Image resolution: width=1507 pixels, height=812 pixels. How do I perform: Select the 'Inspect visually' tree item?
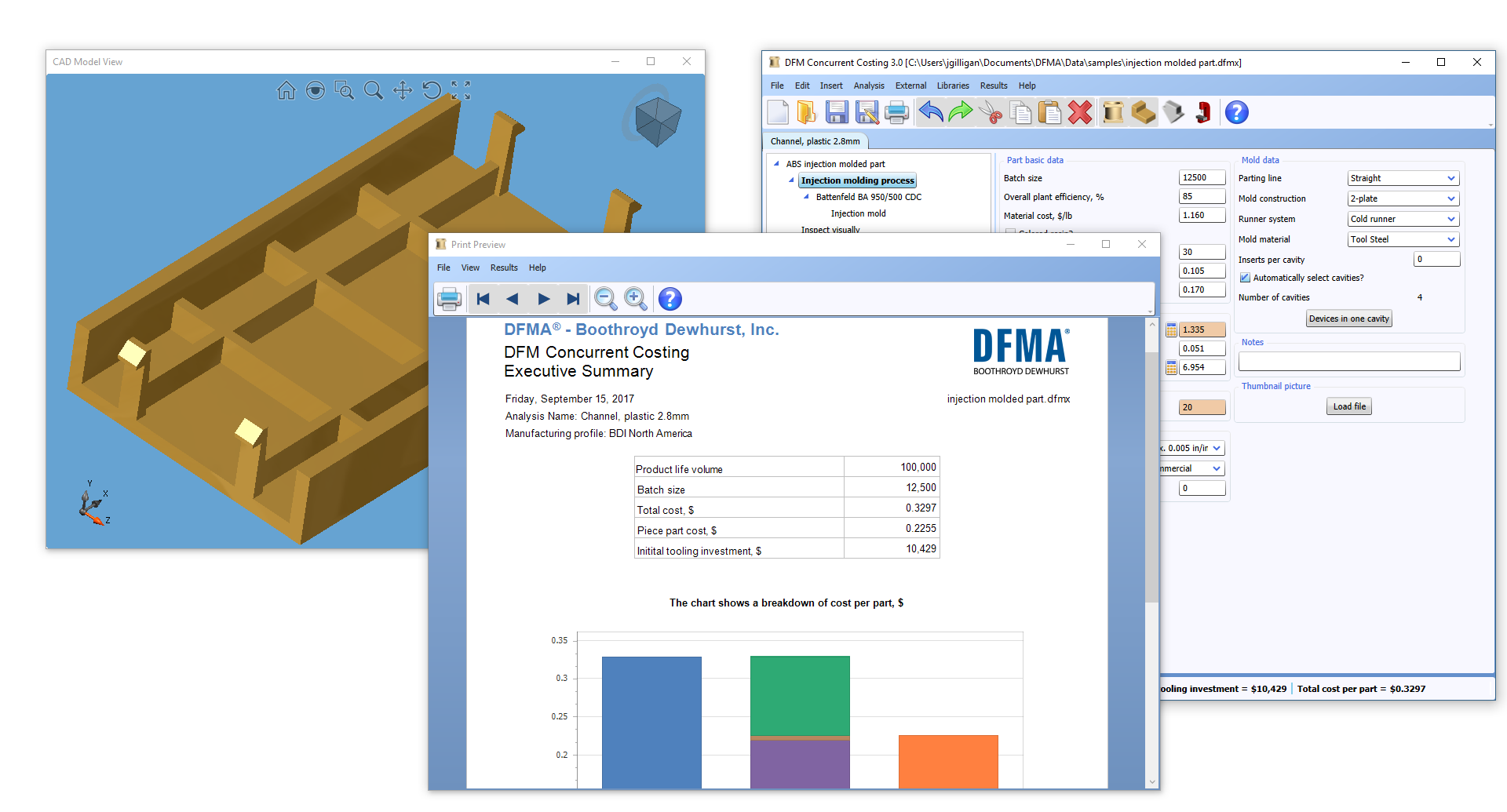coord(830,230)
